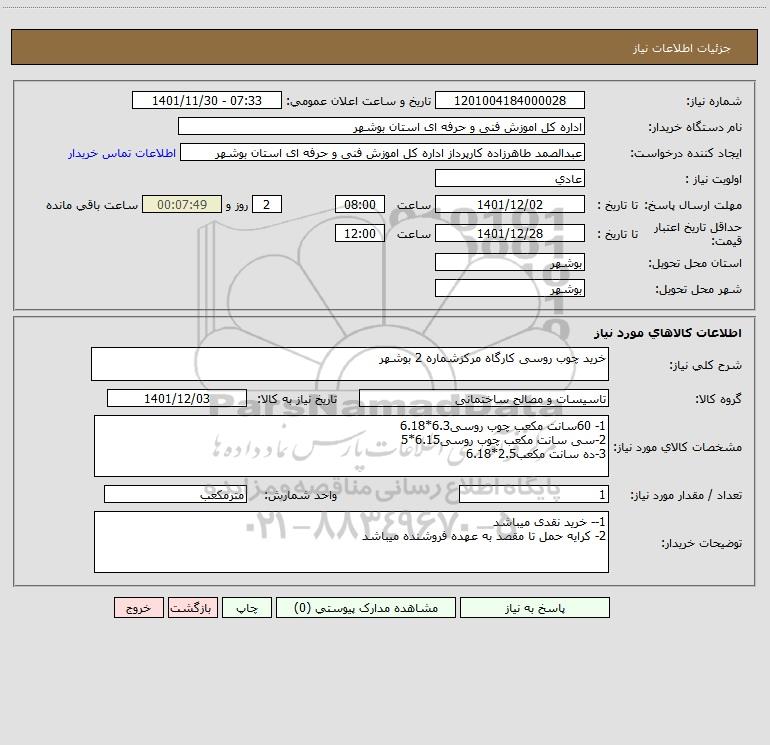
Task: Click price validity date 1401/12/28
Action: coord(510,233)
